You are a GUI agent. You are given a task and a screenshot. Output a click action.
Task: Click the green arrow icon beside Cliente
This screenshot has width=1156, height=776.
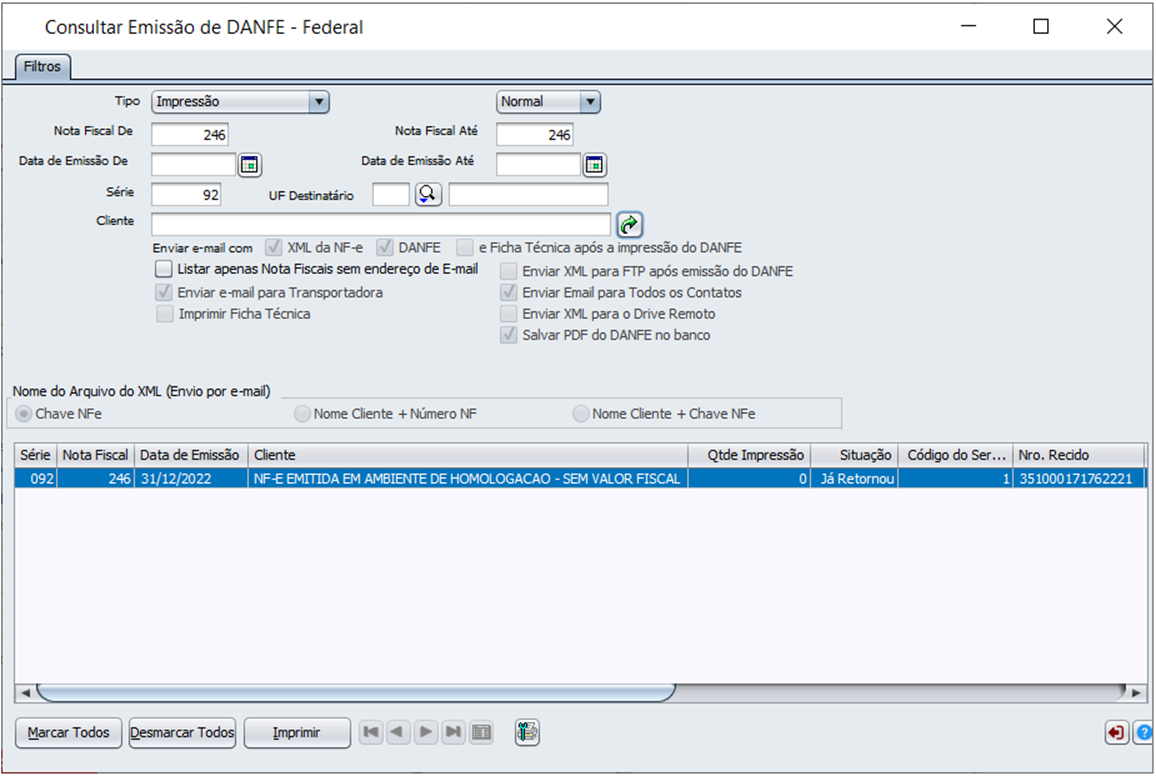click(x=629, y=224)
